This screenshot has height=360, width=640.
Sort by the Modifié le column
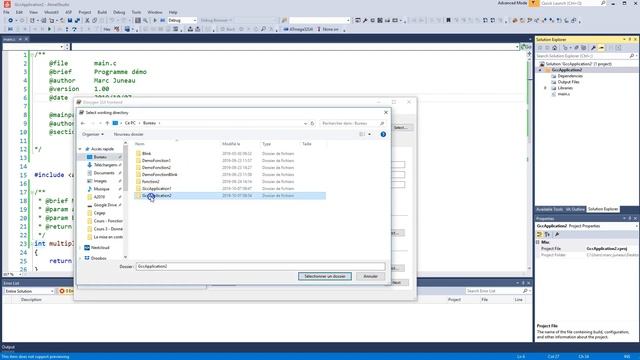[x=231, y=144]
